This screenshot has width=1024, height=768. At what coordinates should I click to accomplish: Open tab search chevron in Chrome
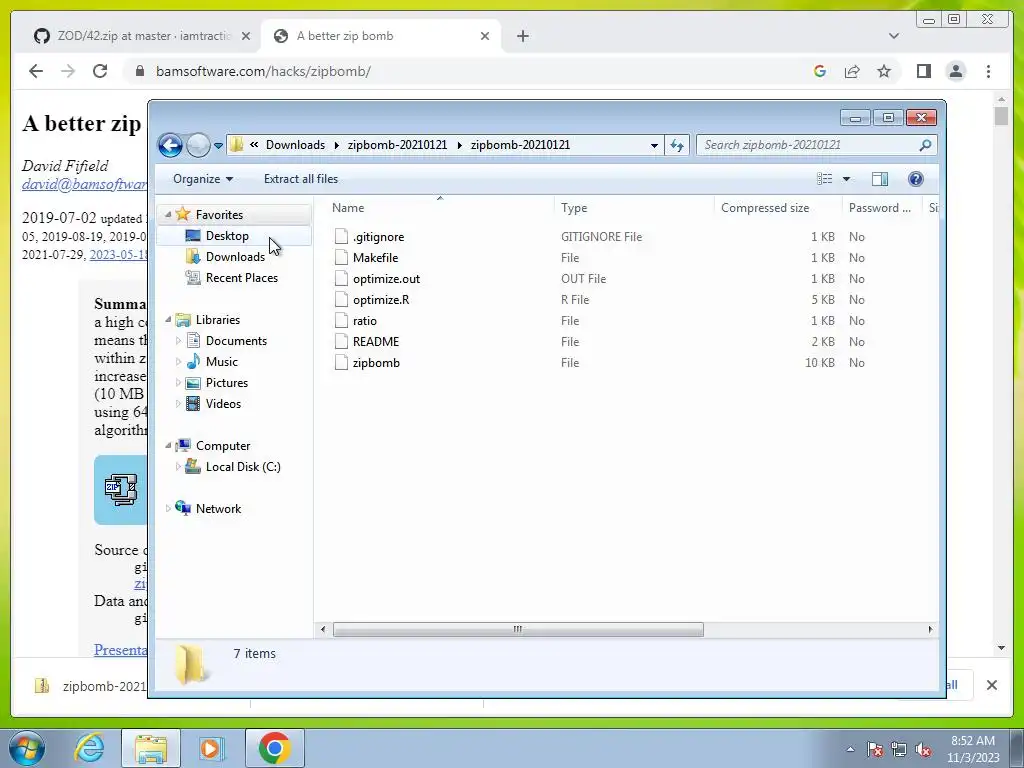pyautogui.click(x=894, y=36)
